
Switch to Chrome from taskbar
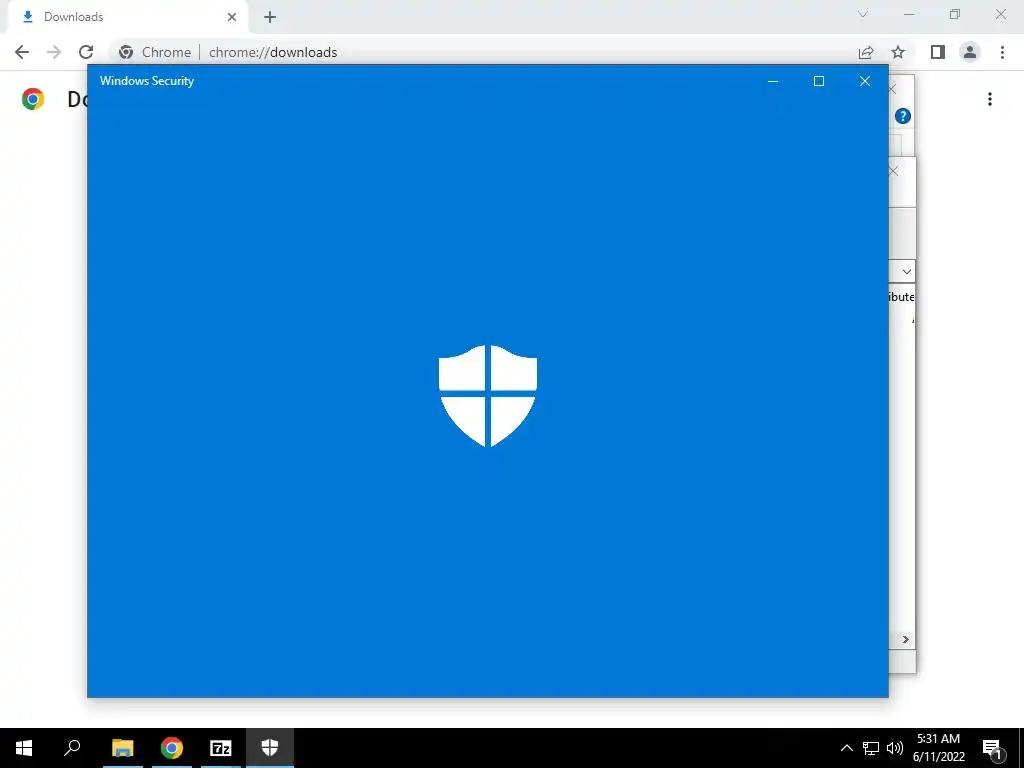click(x=172, y=748)
